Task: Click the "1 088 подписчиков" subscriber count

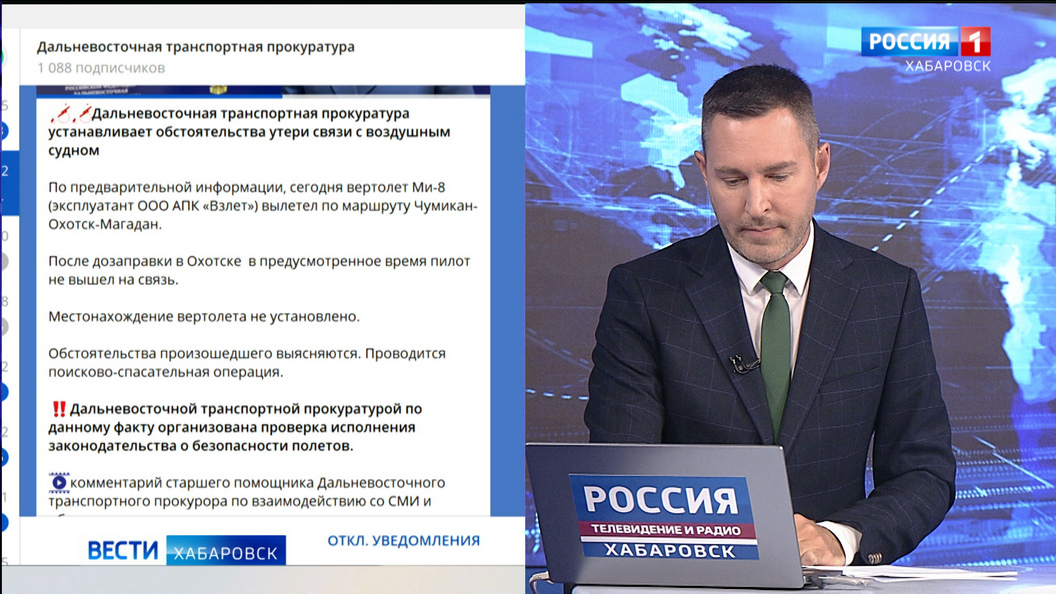Action: pyautogui.click(x=101, y=68)
